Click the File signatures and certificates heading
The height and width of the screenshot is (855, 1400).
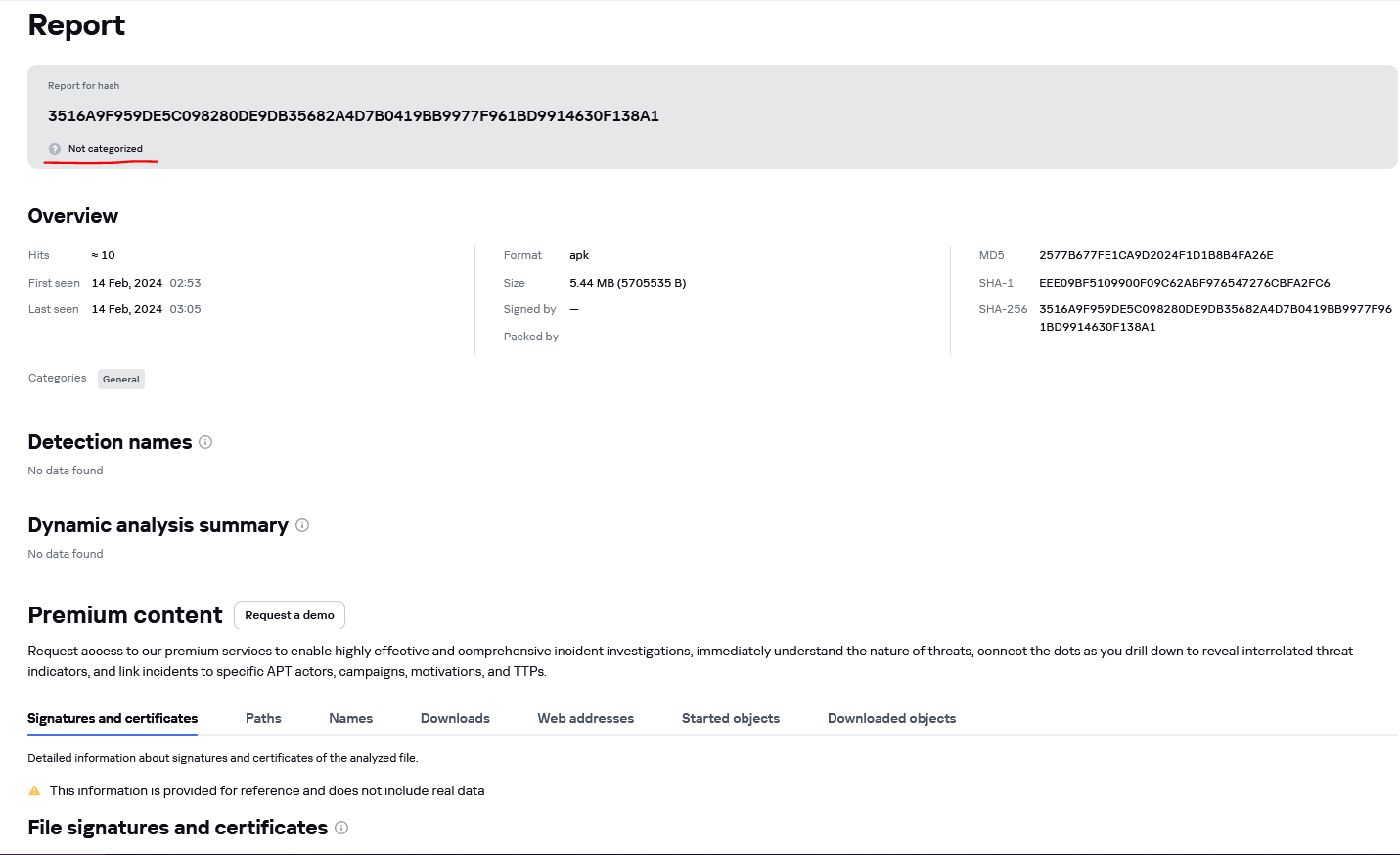[x=178, y=828]
